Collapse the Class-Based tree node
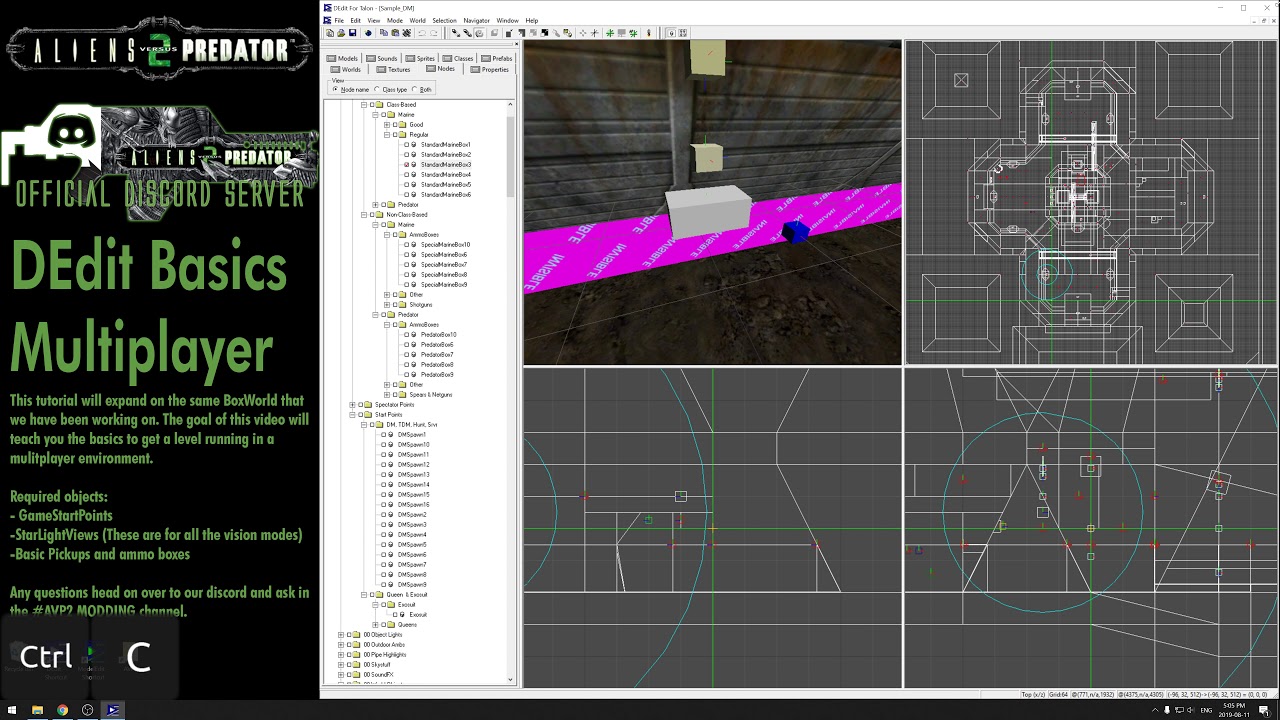Screen dimensions: 1280x720 (x=364, y=104)
